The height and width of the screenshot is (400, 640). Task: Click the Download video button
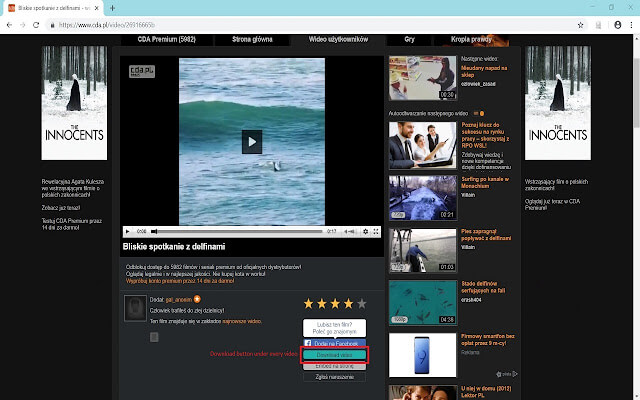coord(334,355)
